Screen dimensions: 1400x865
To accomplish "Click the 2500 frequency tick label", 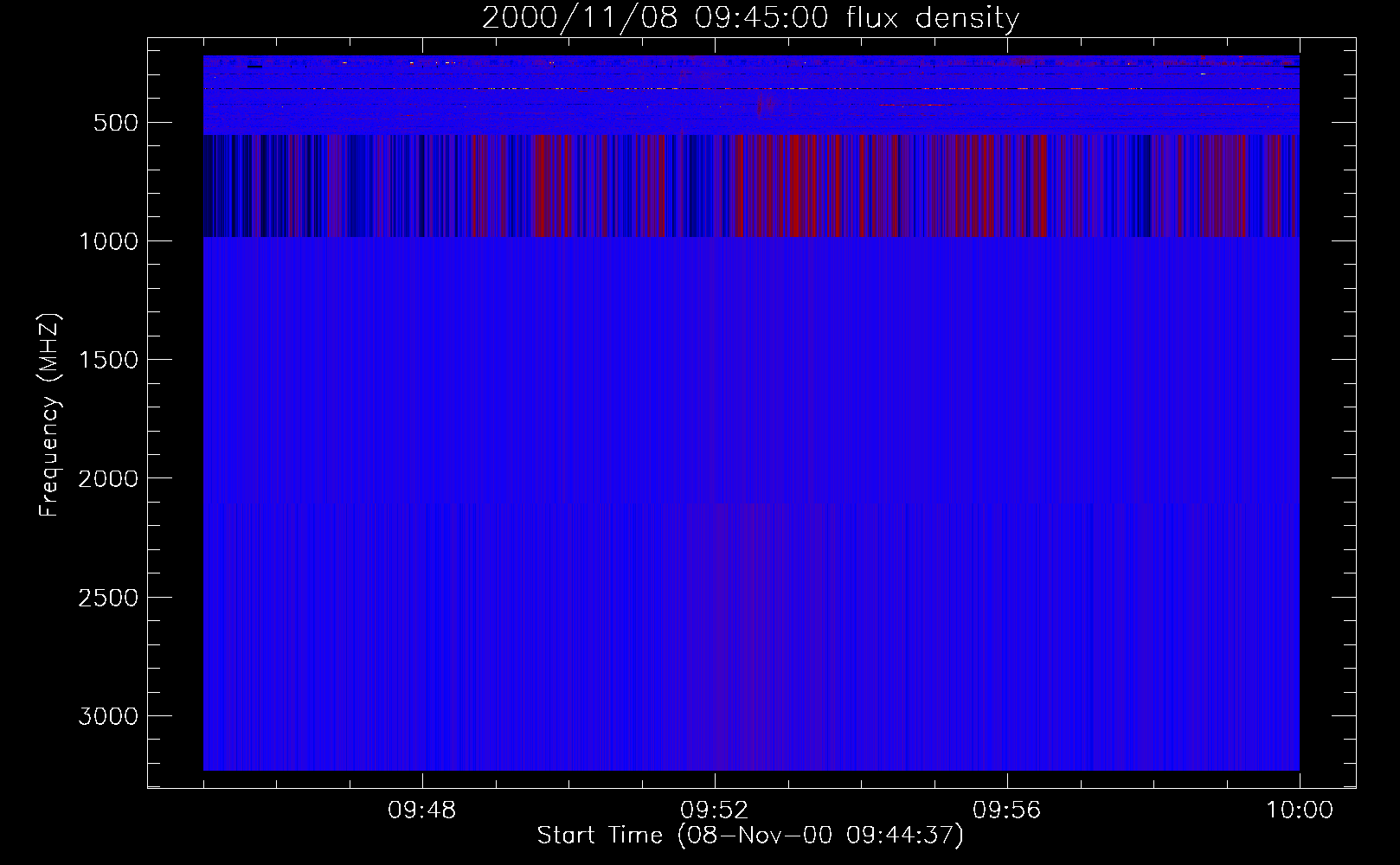I will click(108, 598).
